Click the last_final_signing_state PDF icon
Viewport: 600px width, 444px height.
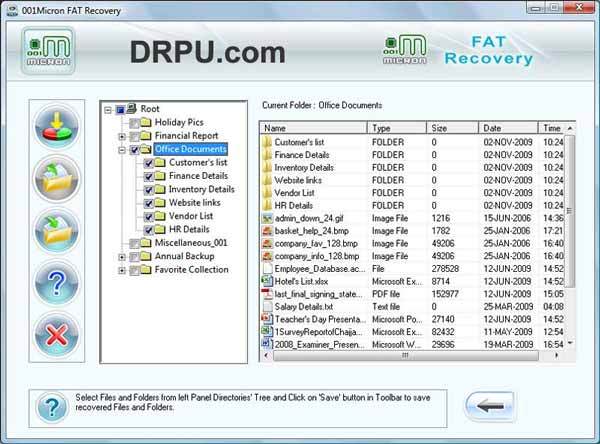[x=267, y=294]
